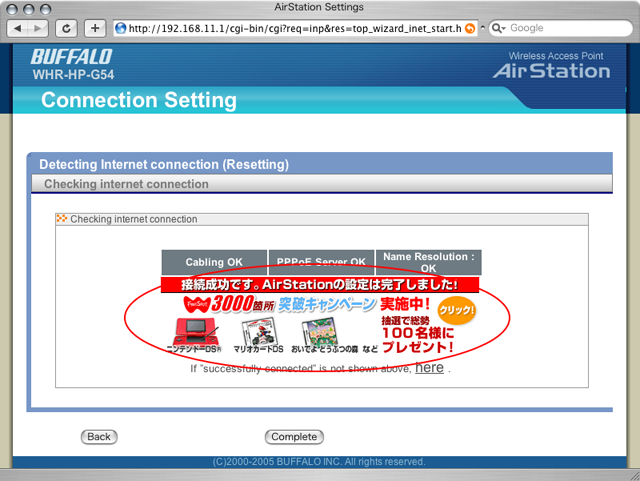
Task: Go back with Safari's back arrow
Action: pyautogui.click(x=18, y=28)
